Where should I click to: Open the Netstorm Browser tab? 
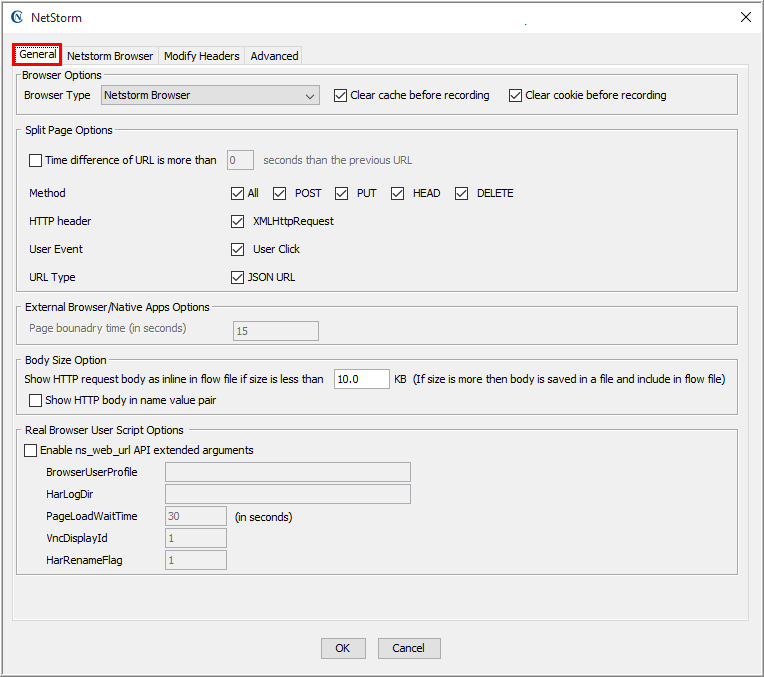[x=110, y=56]
